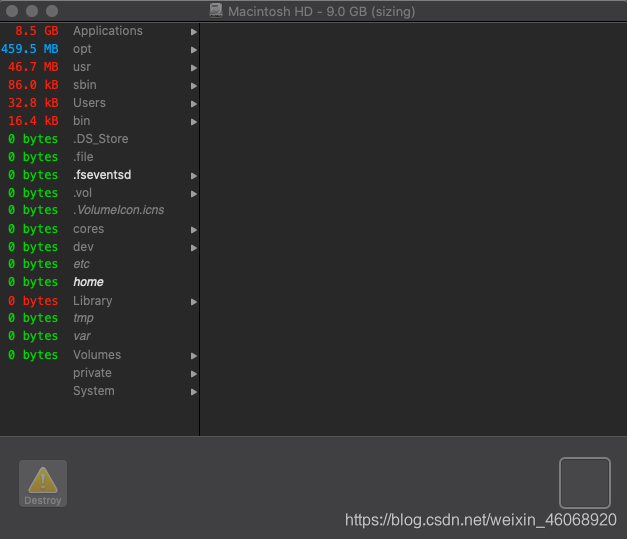Expand the usr folder arrow
The height and width of the screenshot is (539, 627).
(x=194, y=68)
